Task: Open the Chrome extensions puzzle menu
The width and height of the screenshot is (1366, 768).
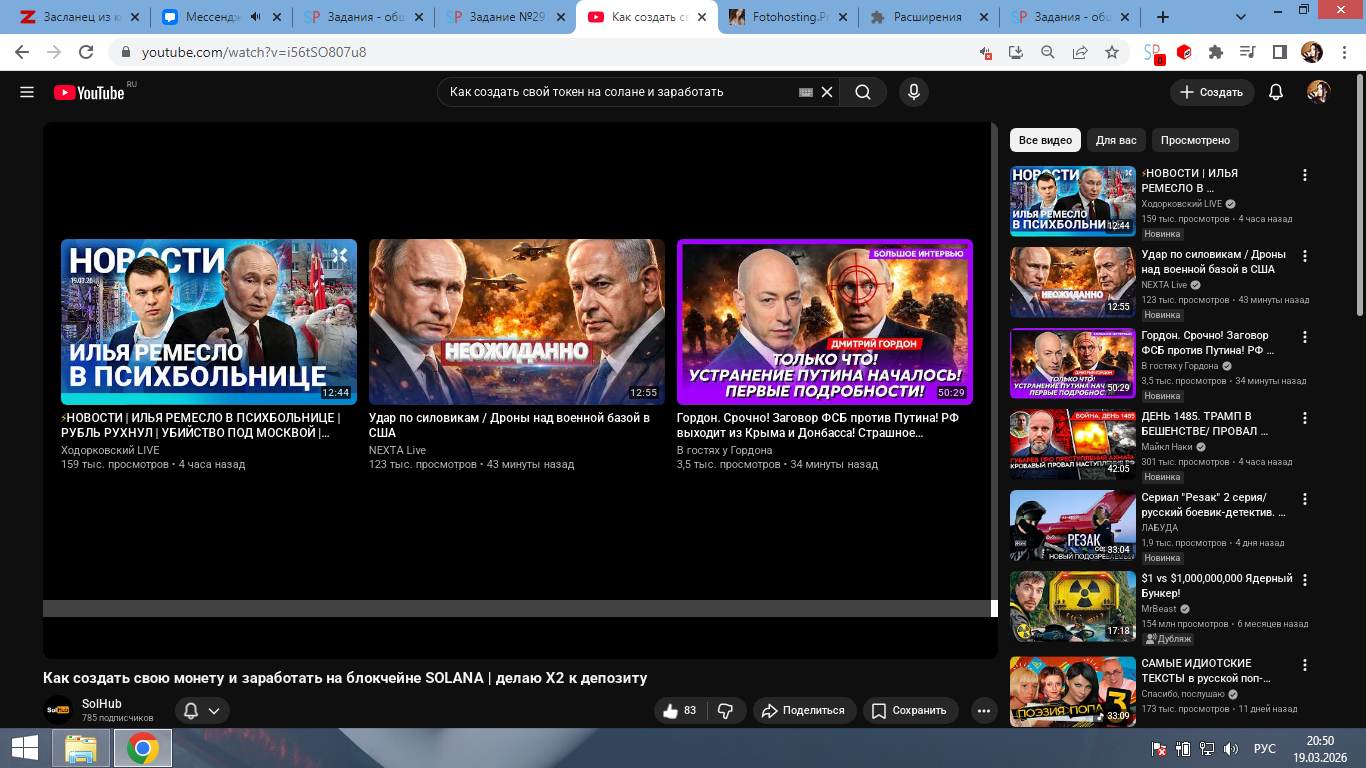Action: [x=1216, y=52]
